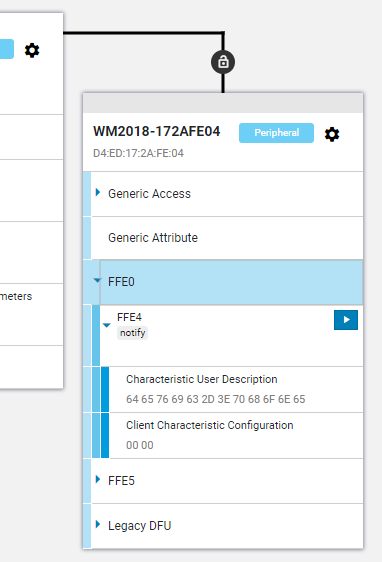This screenshot has width=382, height=562.
Task: Select the FFE0 highlighted service row
Action: (x=231, y=282)
